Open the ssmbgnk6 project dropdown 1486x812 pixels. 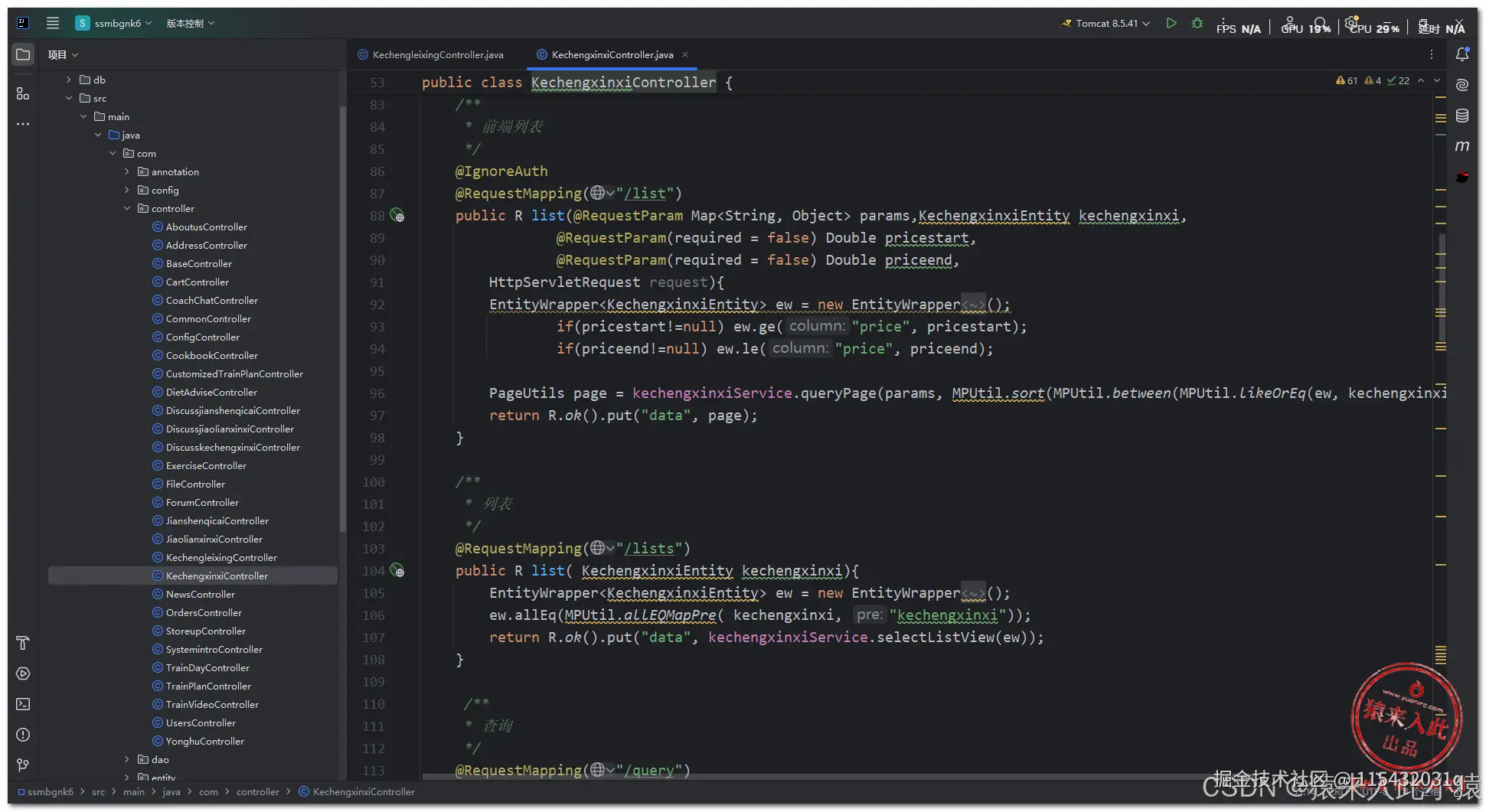tap(114, 23)
